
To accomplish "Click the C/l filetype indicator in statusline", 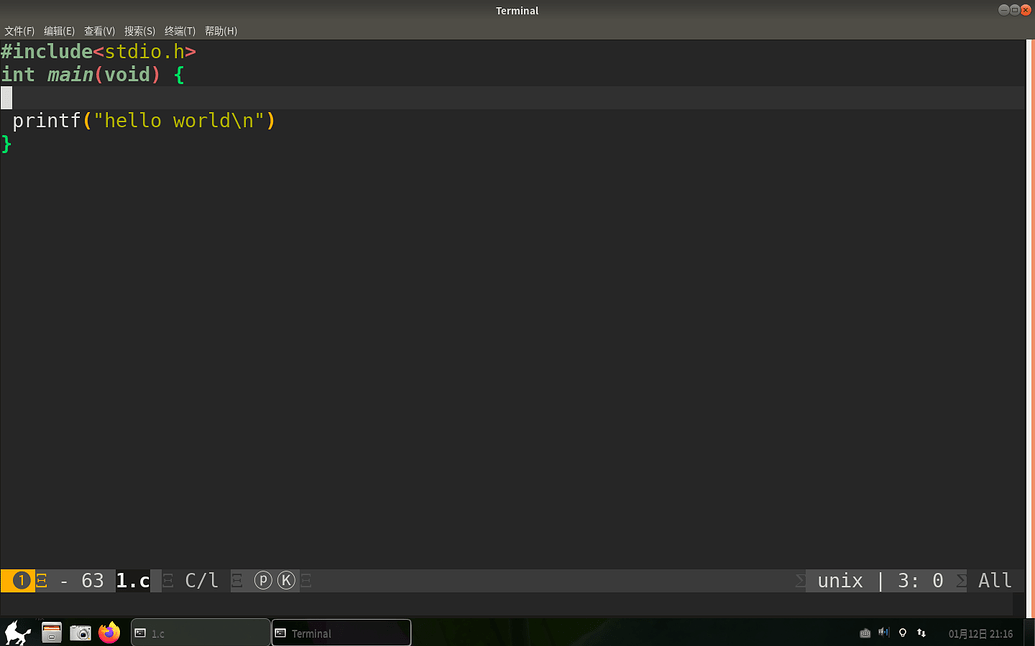I will click(x=201, y=580).
